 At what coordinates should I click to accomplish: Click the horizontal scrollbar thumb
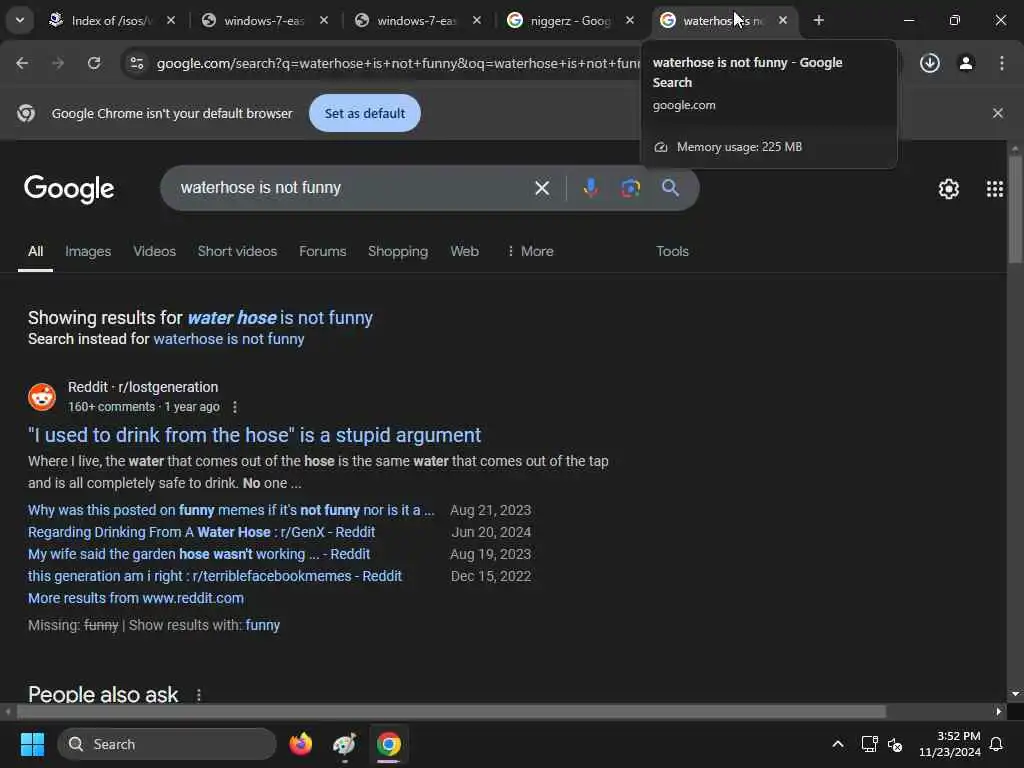(x=451, y=711)
